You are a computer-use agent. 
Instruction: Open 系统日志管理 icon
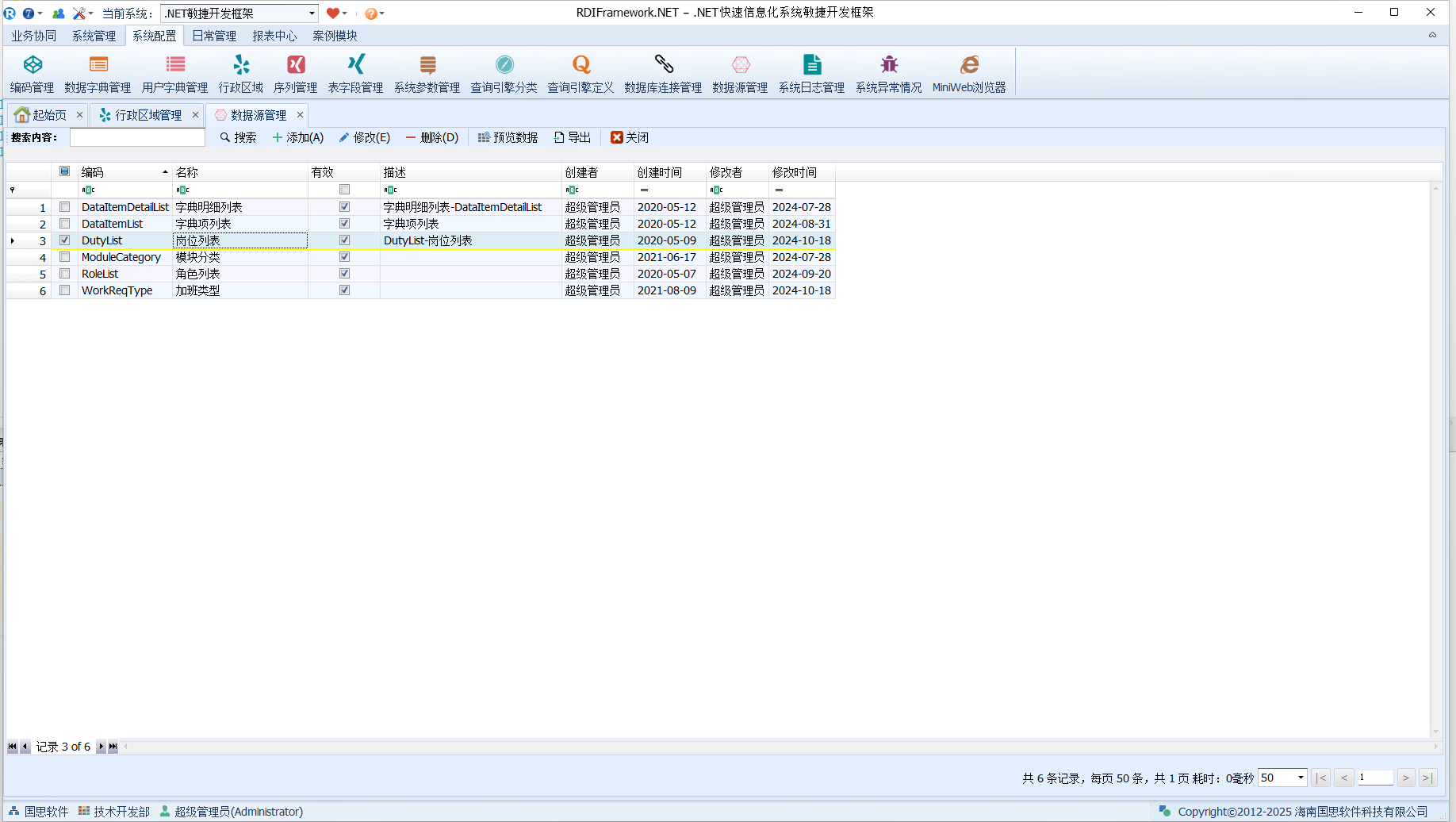click(x=811, y=74)
